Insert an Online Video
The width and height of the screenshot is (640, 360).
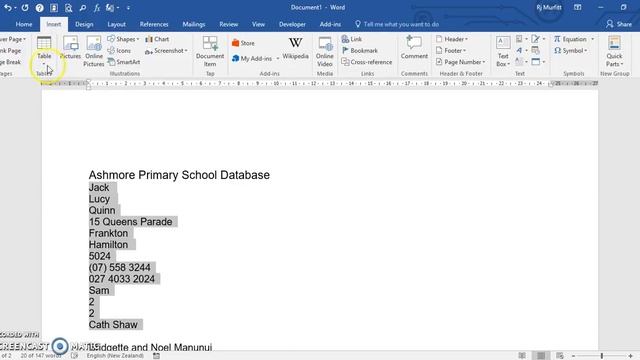[x=325, y=51]
